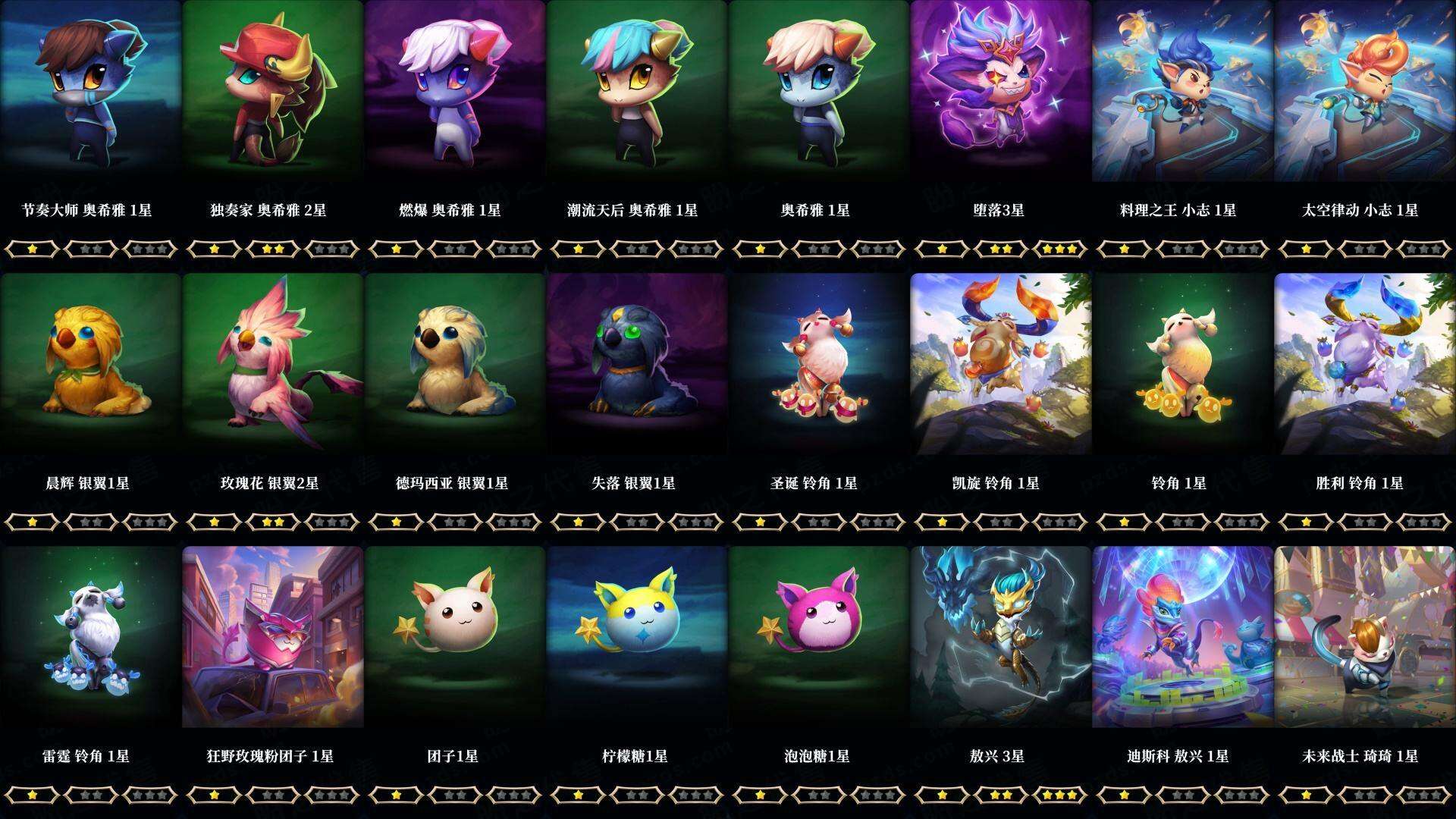The height and width of the screenshot is (819, 1456).
Task: Choose three-star badge under 敖兴 3星
Action: pyautogui.click(x=1060, y=795)
